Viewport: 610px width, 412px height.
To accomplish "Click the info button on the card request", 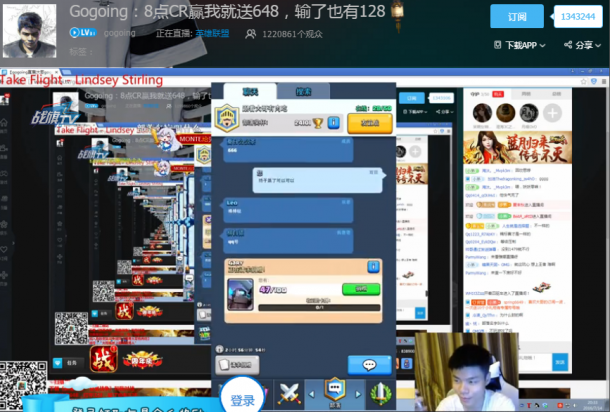I will [373, 266].
